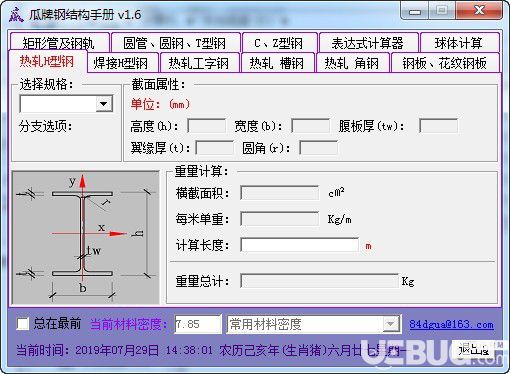The width and height of the screenshot is (510, 374).
Task: Click the 单位: (mm) label
Action: pyautogui.click(x=161, y=105)
